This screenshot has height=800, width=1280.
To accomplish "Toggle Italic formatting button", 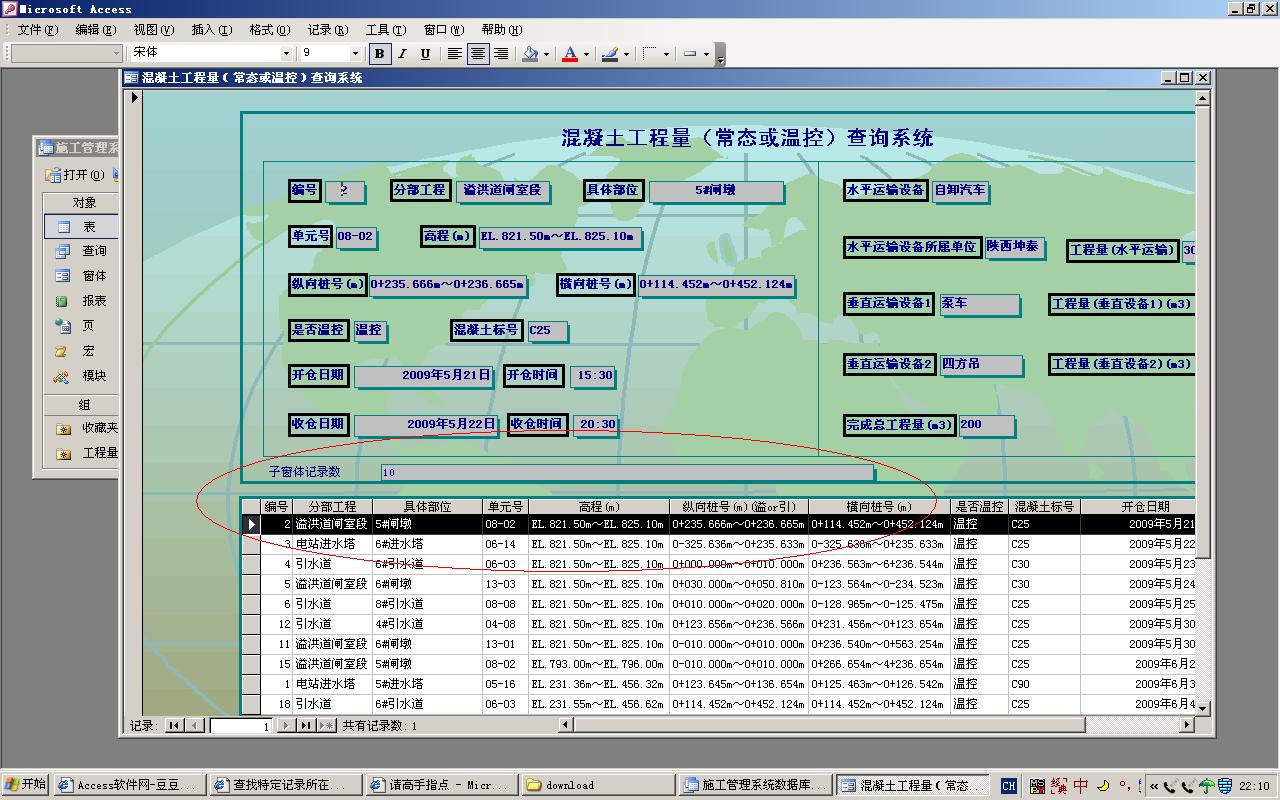I will (402, 54).
